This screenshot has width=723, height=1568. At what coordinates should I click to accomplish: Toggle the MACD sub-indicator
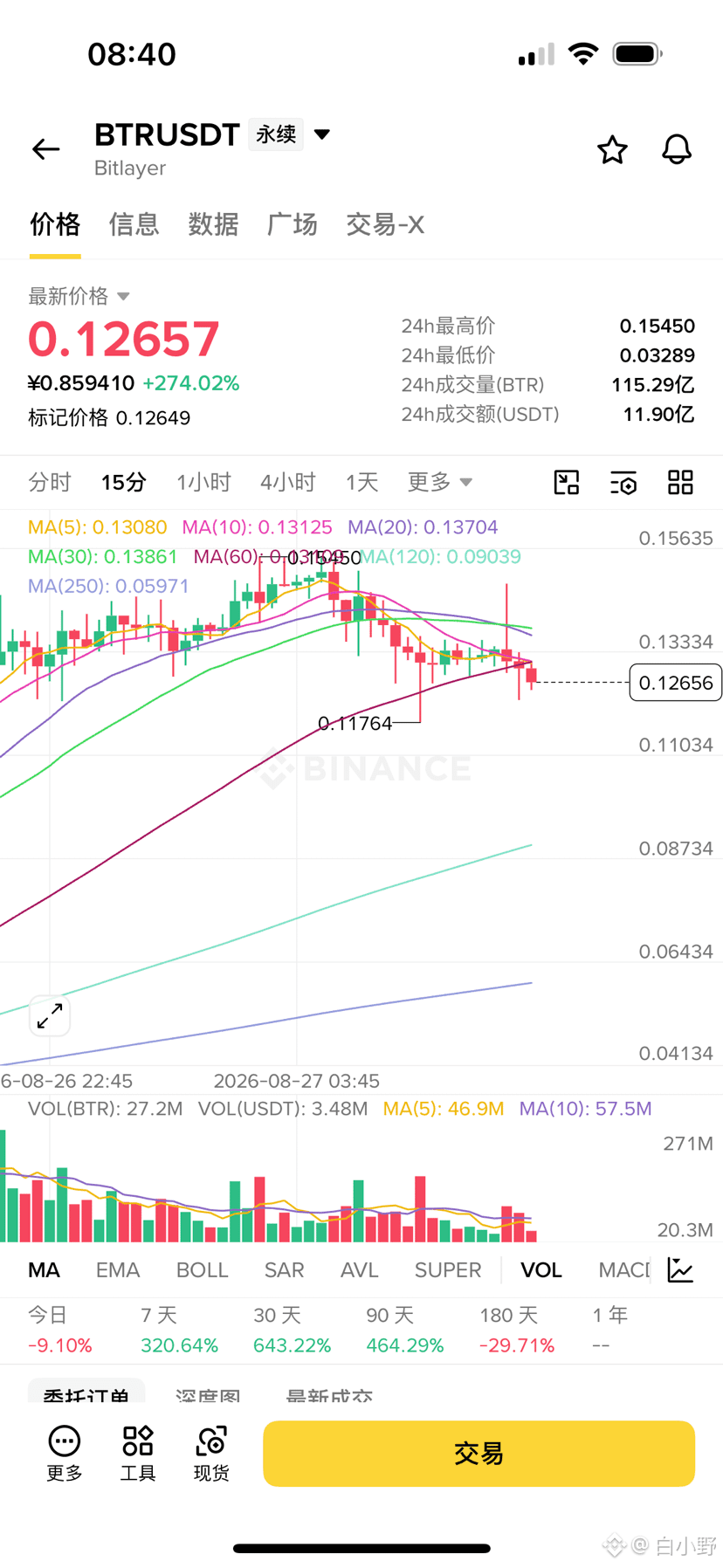point(623,1269)
